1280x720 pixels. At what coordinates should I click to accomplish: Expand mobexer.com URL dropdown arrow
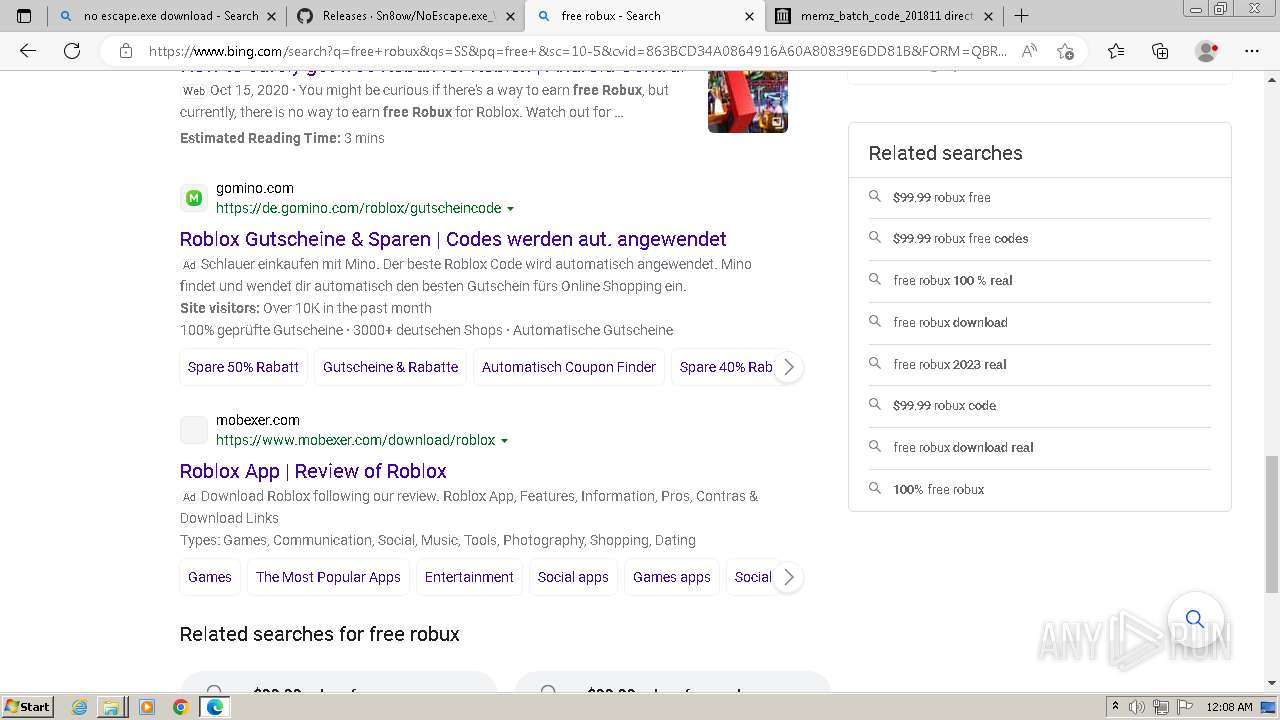coord(504,441)
